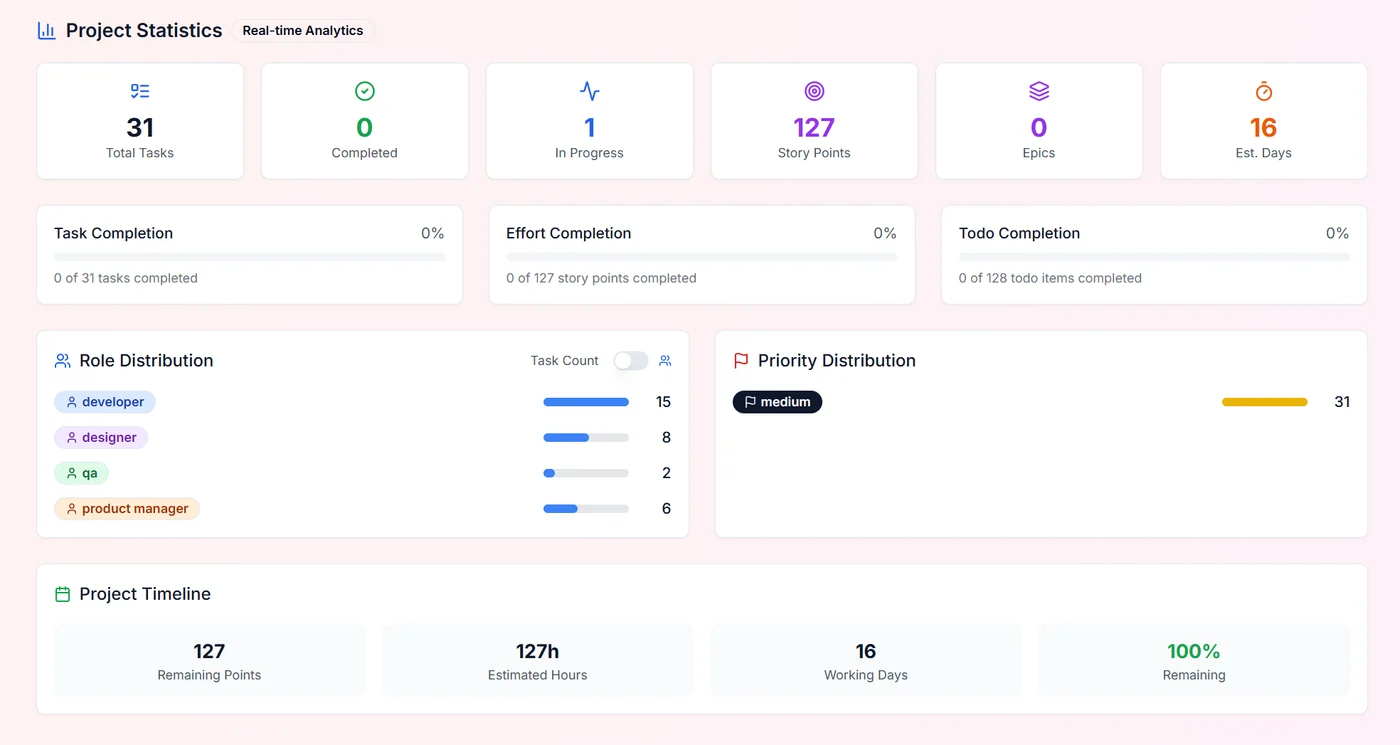Click the medium priority count '31'
The width and height of the screenshot is (1400, 745).
click(1342, 402)
